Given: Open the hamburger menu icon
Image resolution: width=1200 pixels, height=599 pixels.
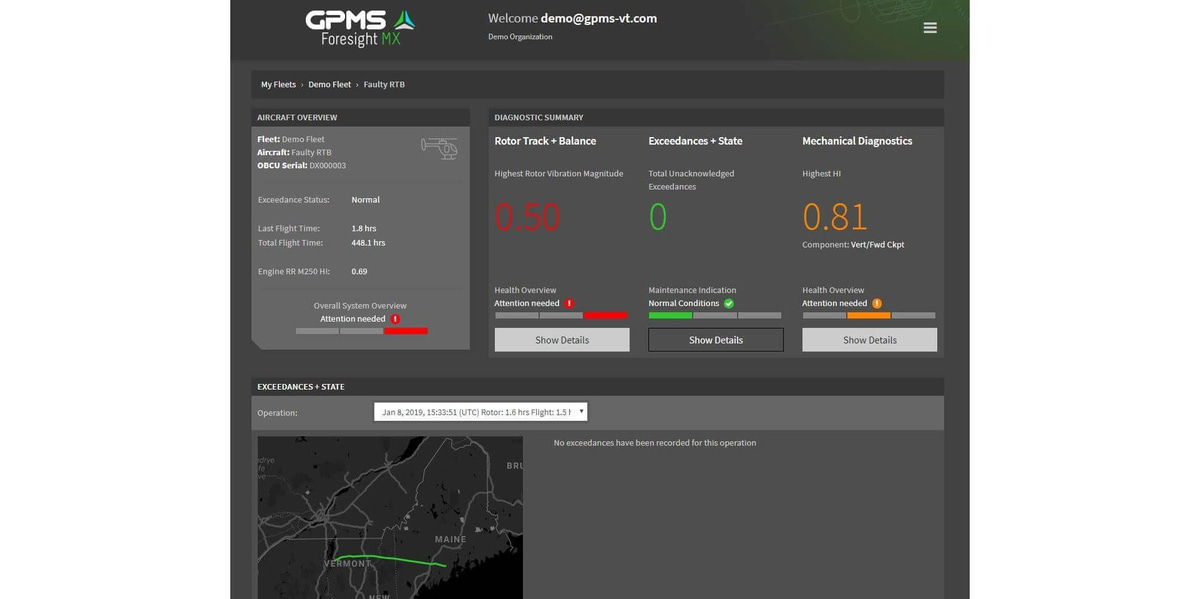Looking at the screenshot, I should 930,28.
